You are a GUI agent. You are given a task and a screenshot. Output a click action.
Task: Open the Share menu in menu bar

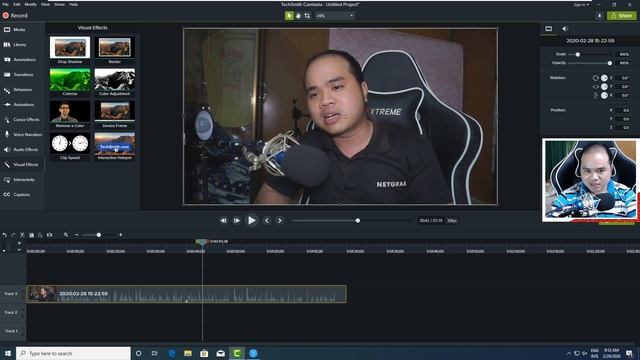click(59, 4)
